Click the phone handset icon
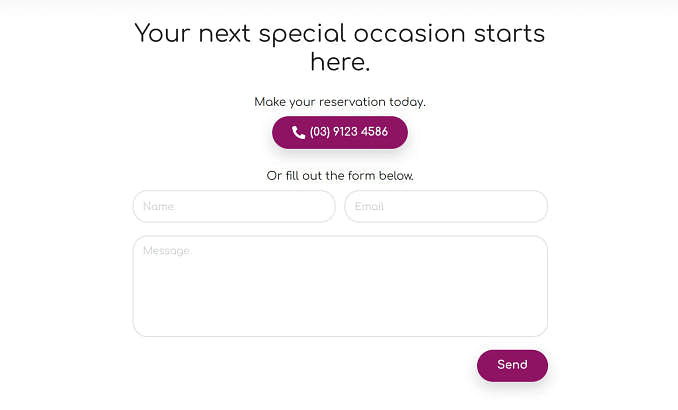 298,132
